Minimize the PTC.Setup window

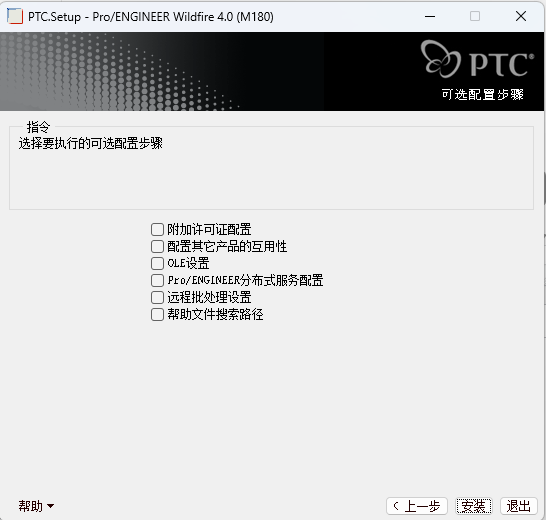[430, 16]
